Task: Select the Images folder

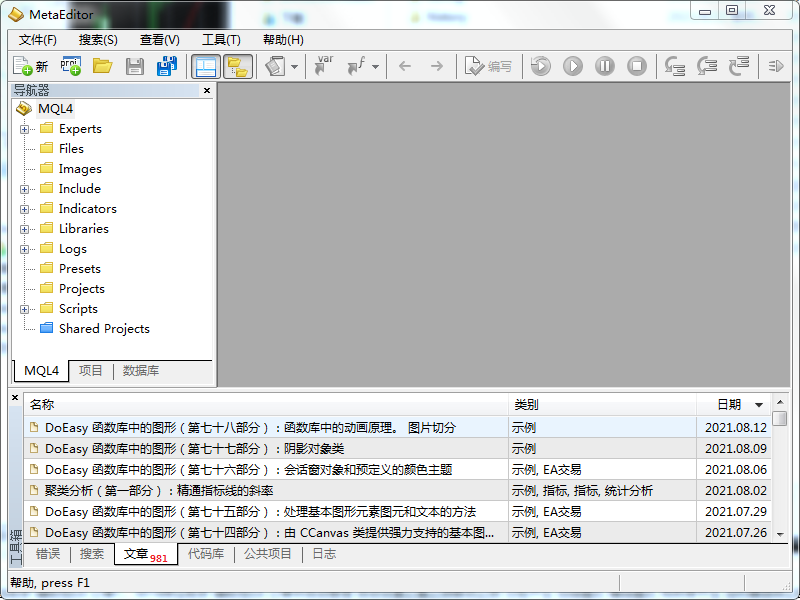Action: (x=80, y=169)
